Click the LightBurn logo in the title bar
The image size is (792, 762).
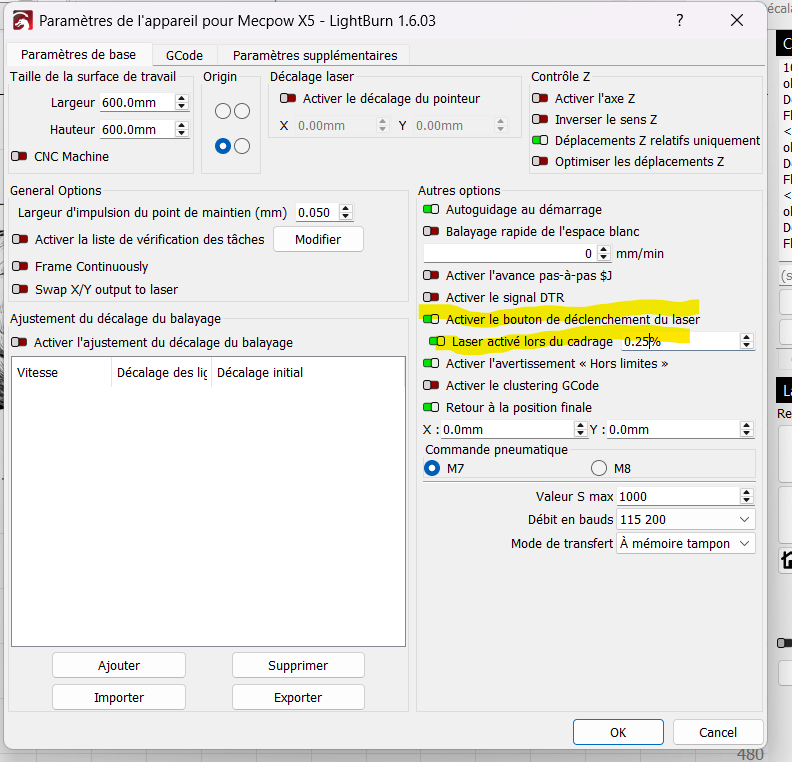23,21
